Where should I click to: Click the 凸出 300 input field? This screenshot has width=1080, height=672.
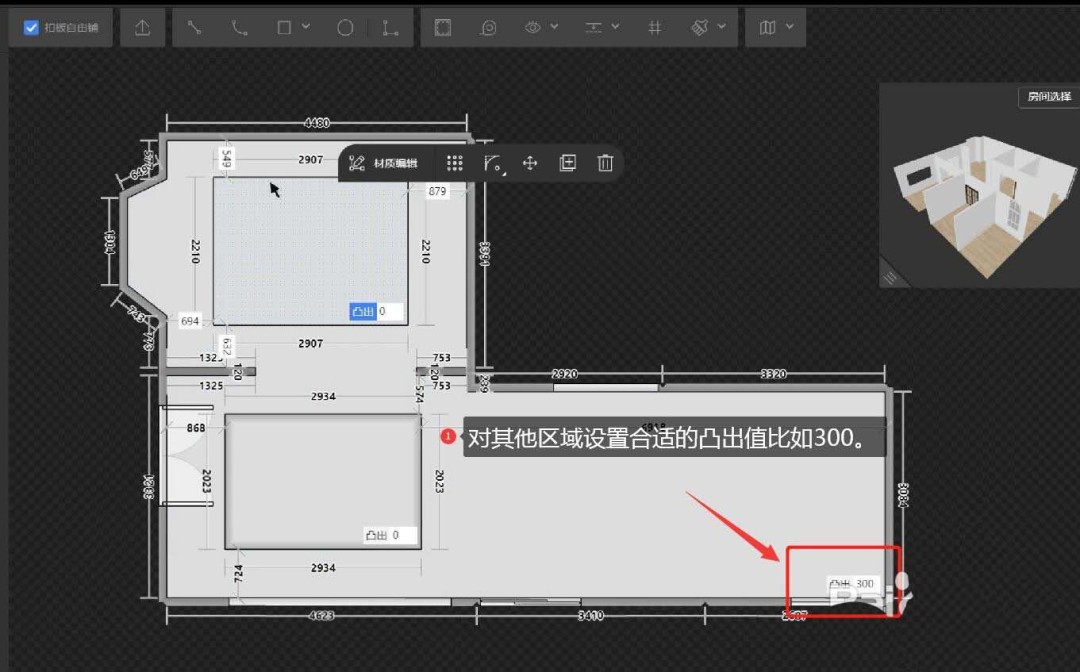(865, 584)
